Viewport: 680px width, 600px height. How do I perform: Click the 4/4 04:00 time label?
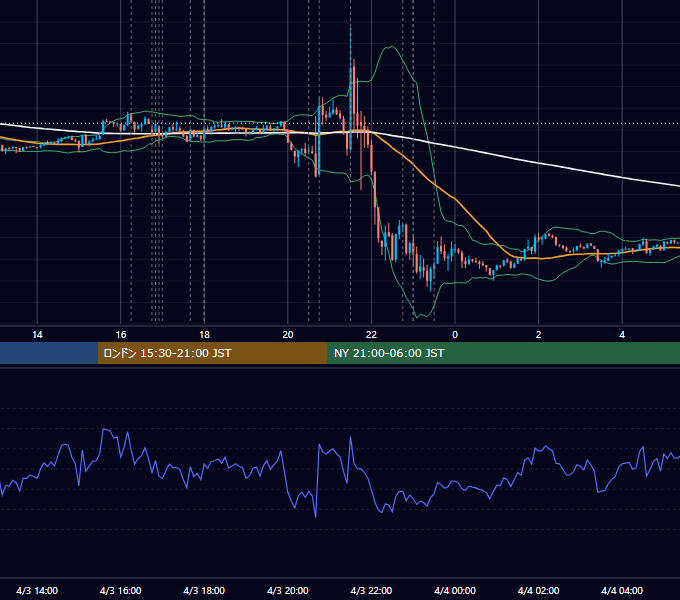pos(622,590)
